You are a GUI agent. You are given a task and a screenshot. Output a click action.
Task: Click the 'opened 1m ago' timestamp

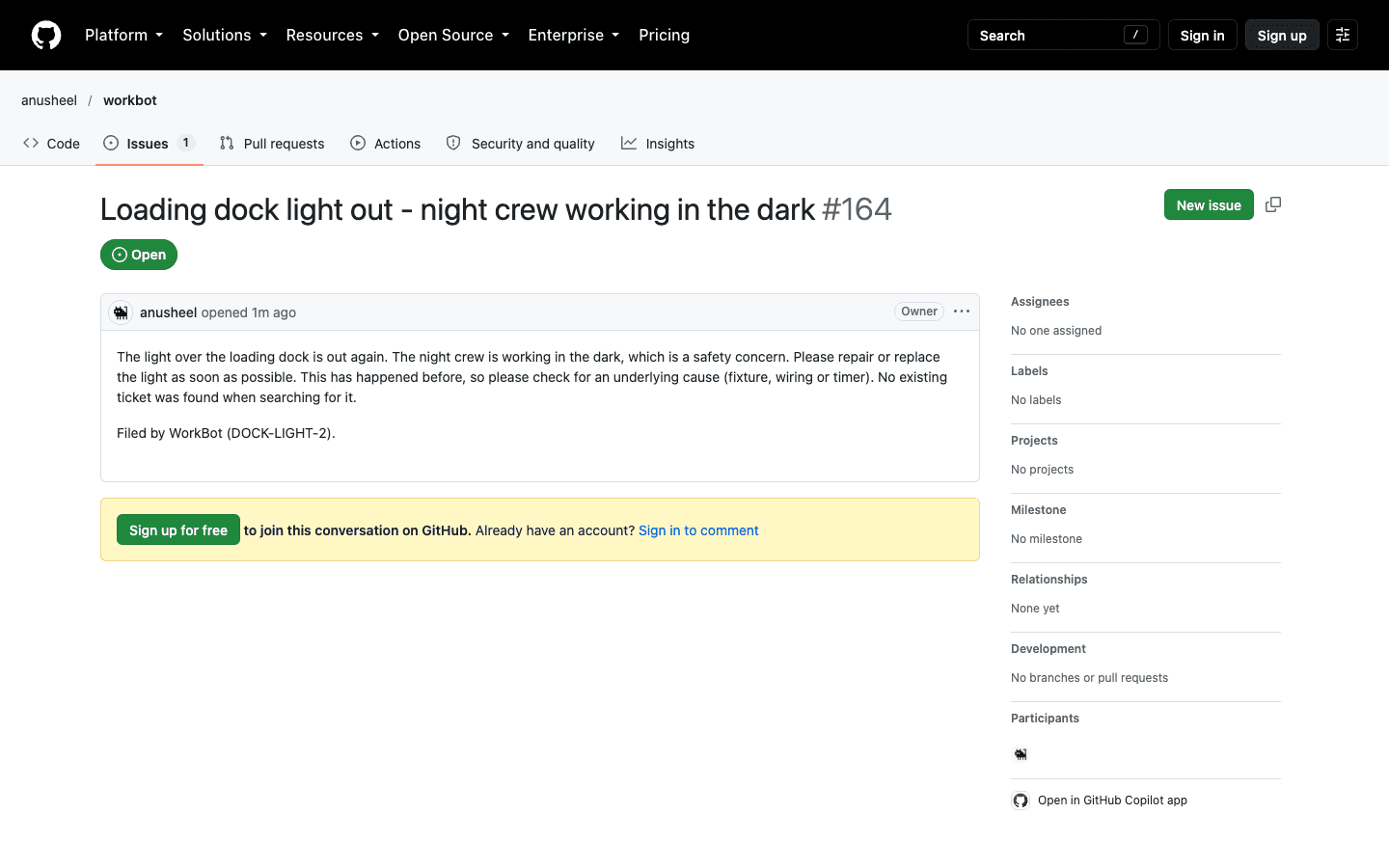[249, 312]
